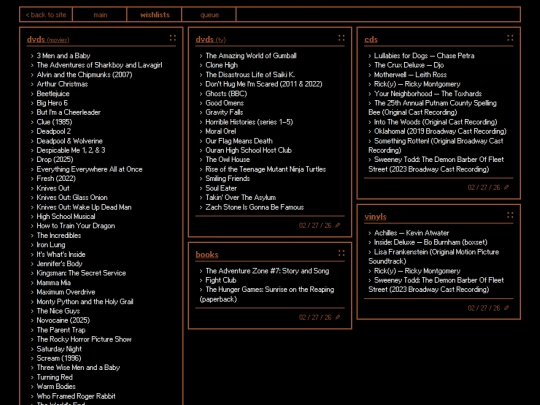Select 'Monty Python and the Holy Grail'
This screenshot has width=540, height=405.
pyautogui.click(x=85, y=302)
